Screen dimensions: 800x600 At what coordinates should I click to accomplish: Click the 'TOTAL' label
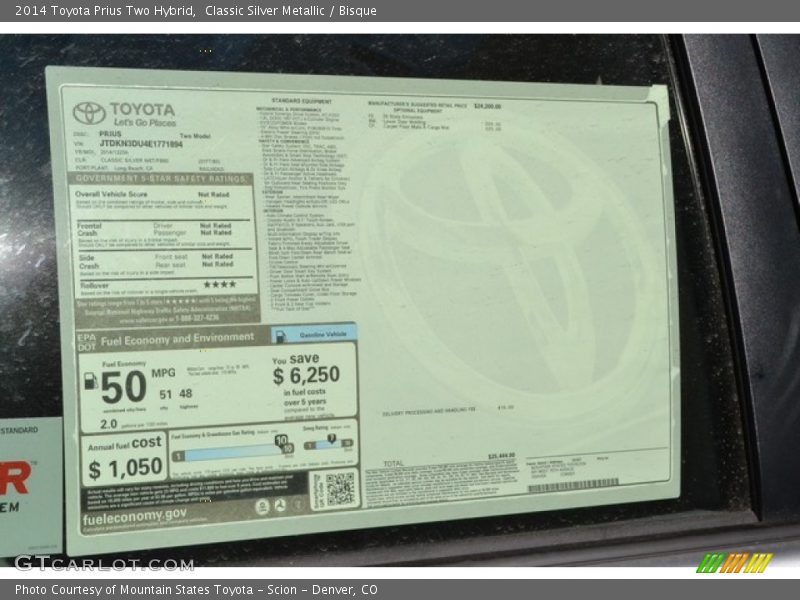(393, 463)
